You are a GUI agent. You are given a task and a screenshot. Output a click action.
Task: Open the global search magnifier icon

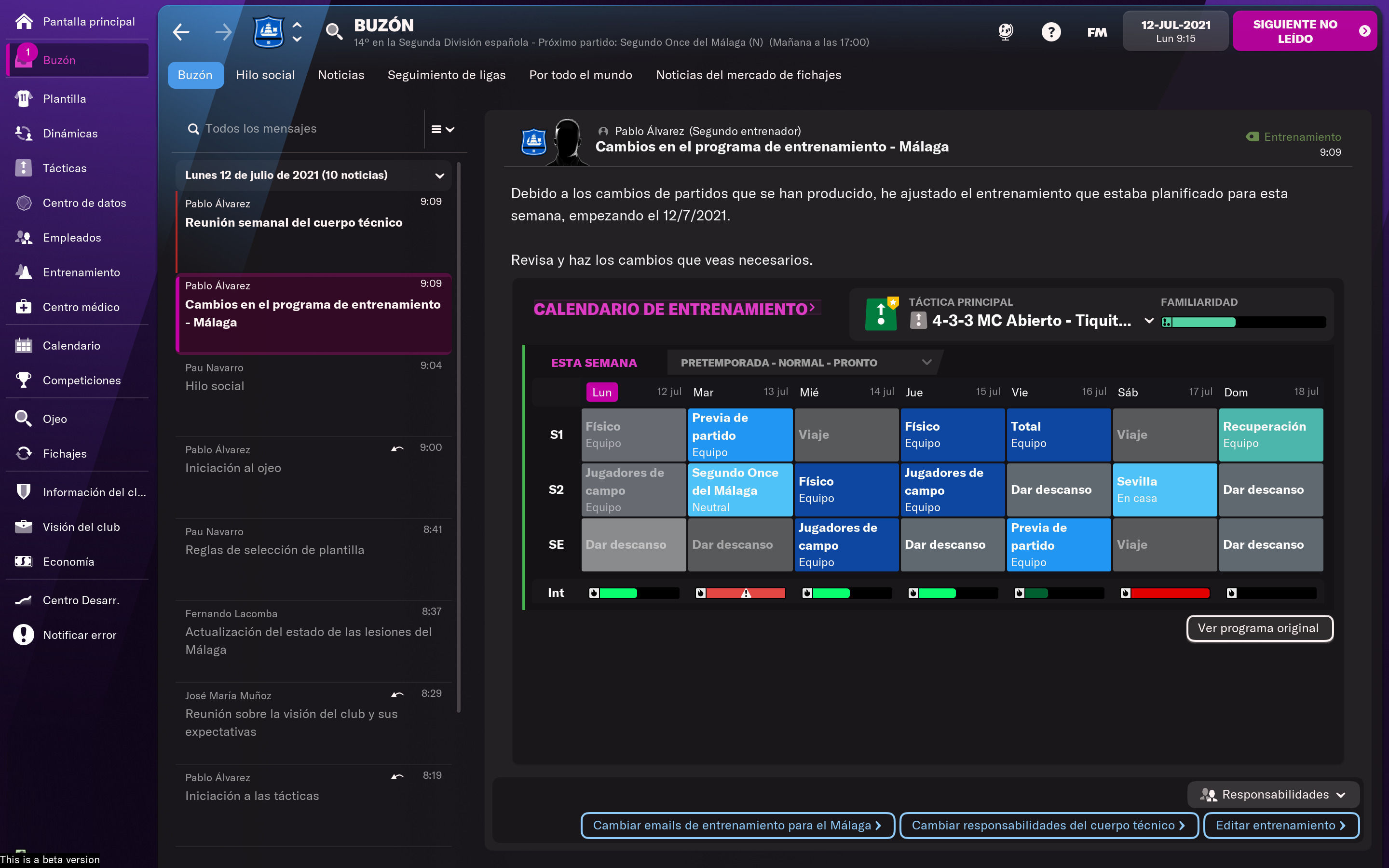click(334, 32)
